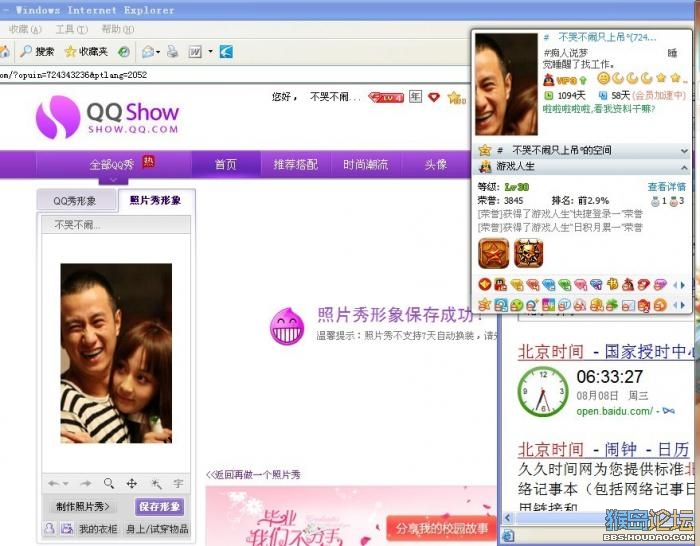Click the red star game badge
This screenshot has width=700, height=546.
coord(494,253)
